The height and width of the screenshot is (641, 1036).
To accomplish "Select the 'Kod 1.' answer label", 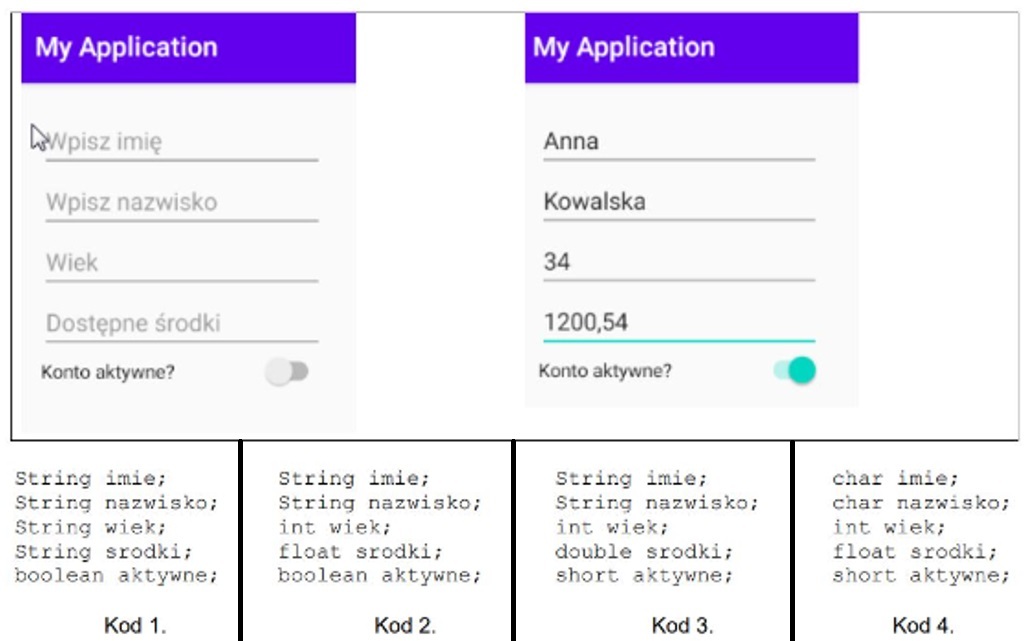I will (x=135, y=624).
